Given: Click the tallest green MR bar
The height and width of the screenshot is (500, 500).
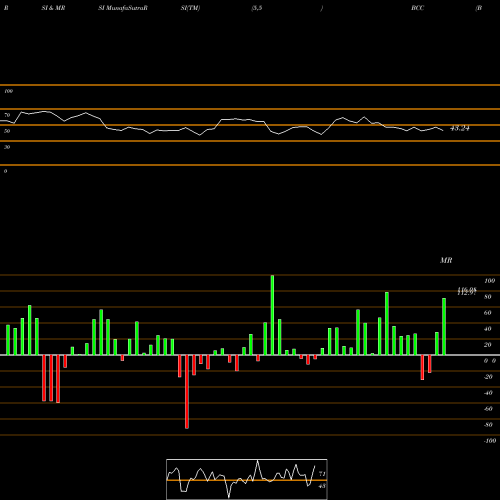Looking at the screenshot, I should (x=272, y=315).
